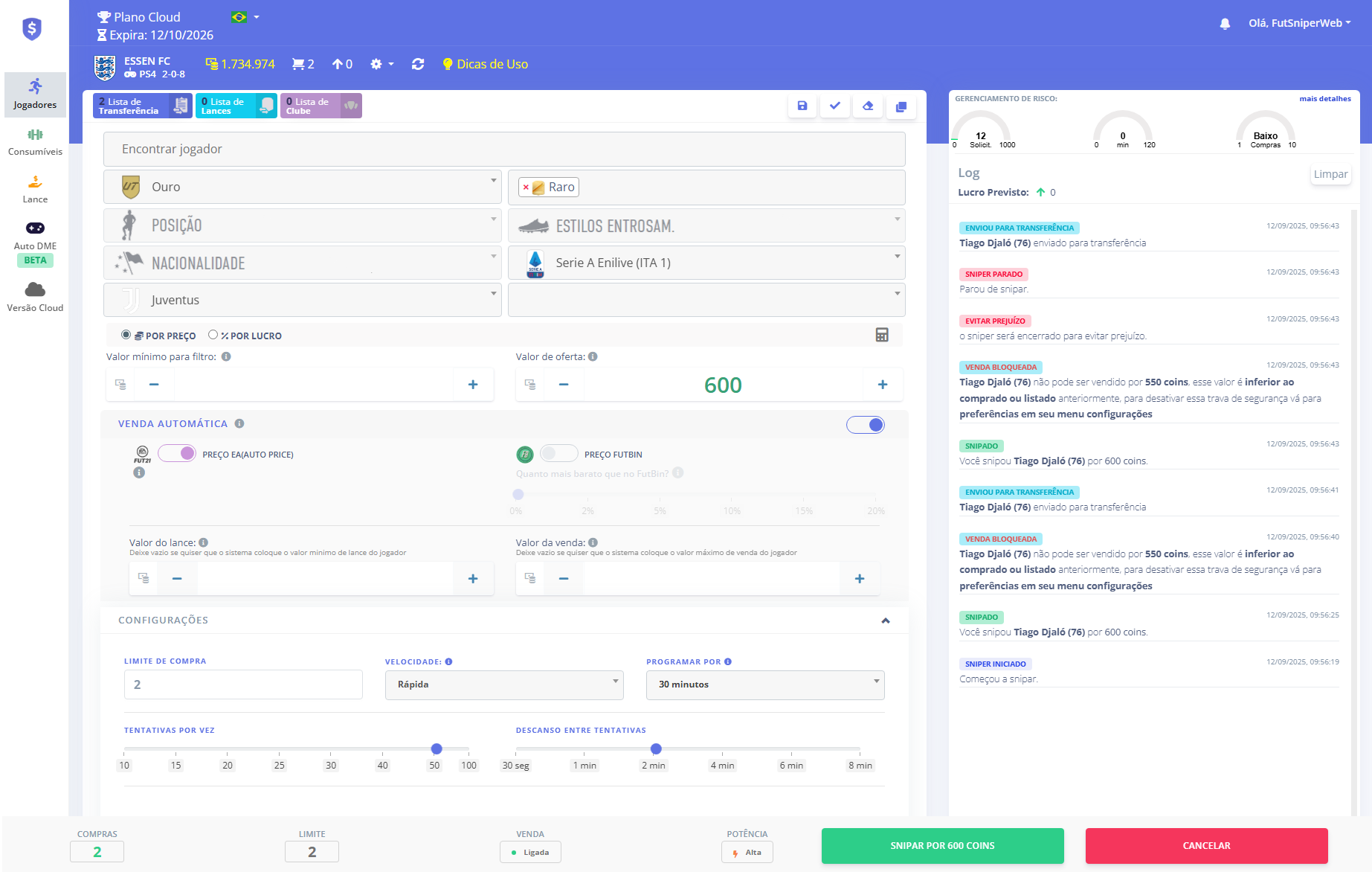This screenshot has height=872, width=1372.
Task: Open the Velocidade dropdown set to Rápida
Action: [x=504, y=685]
